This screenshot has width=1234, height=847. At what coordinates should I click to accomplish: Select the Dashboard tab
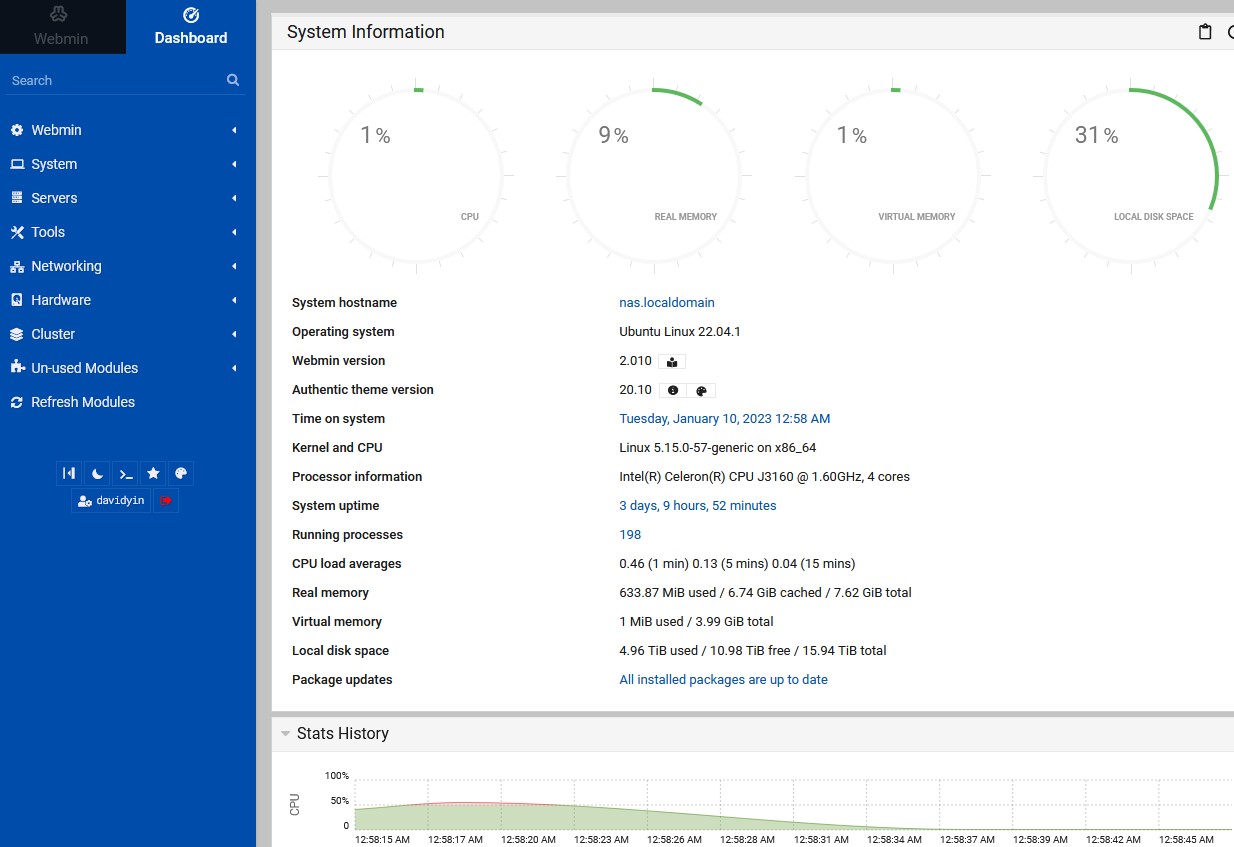click(190, 27)
